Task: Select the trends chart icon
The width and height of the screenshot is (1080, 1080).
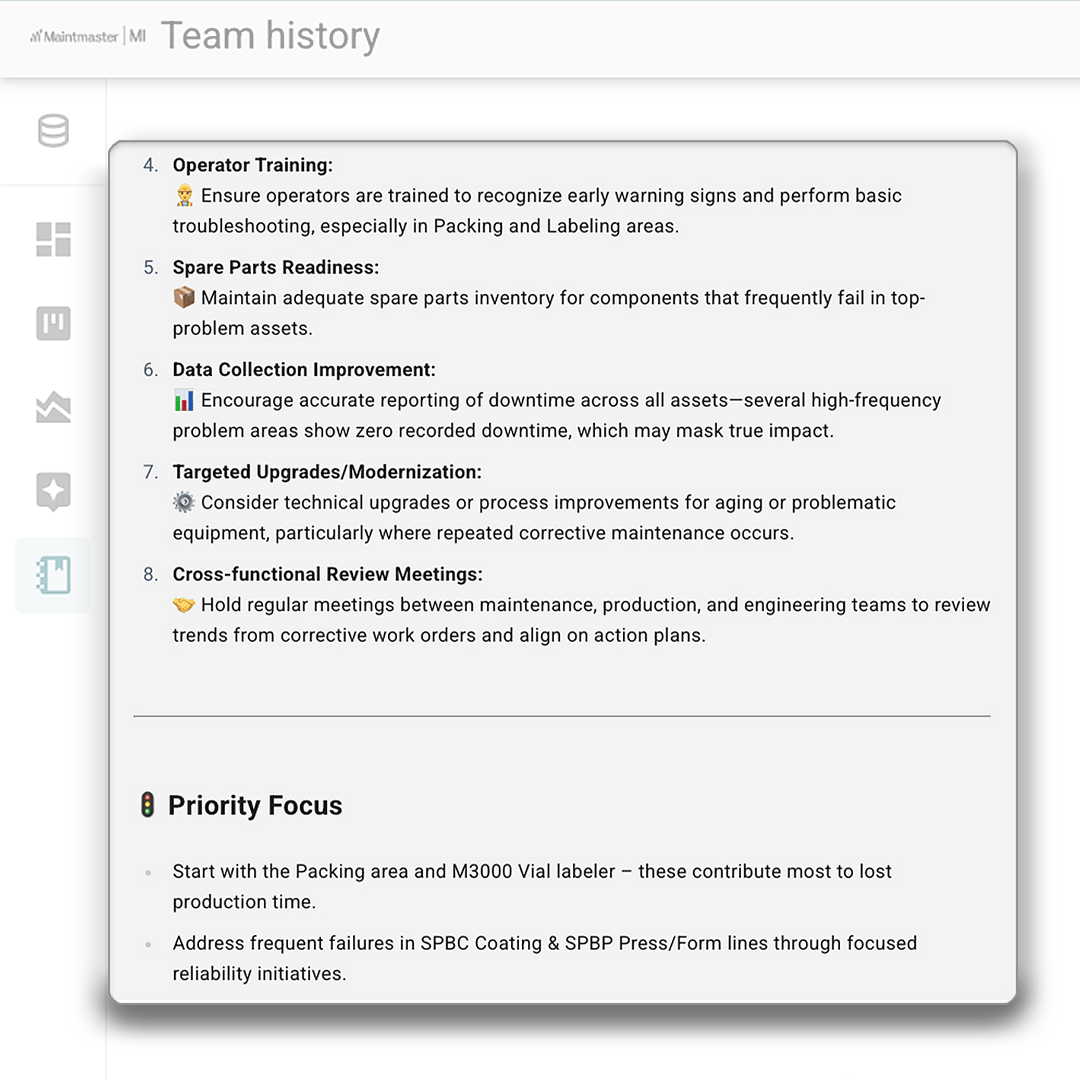Action: [53, 407]
